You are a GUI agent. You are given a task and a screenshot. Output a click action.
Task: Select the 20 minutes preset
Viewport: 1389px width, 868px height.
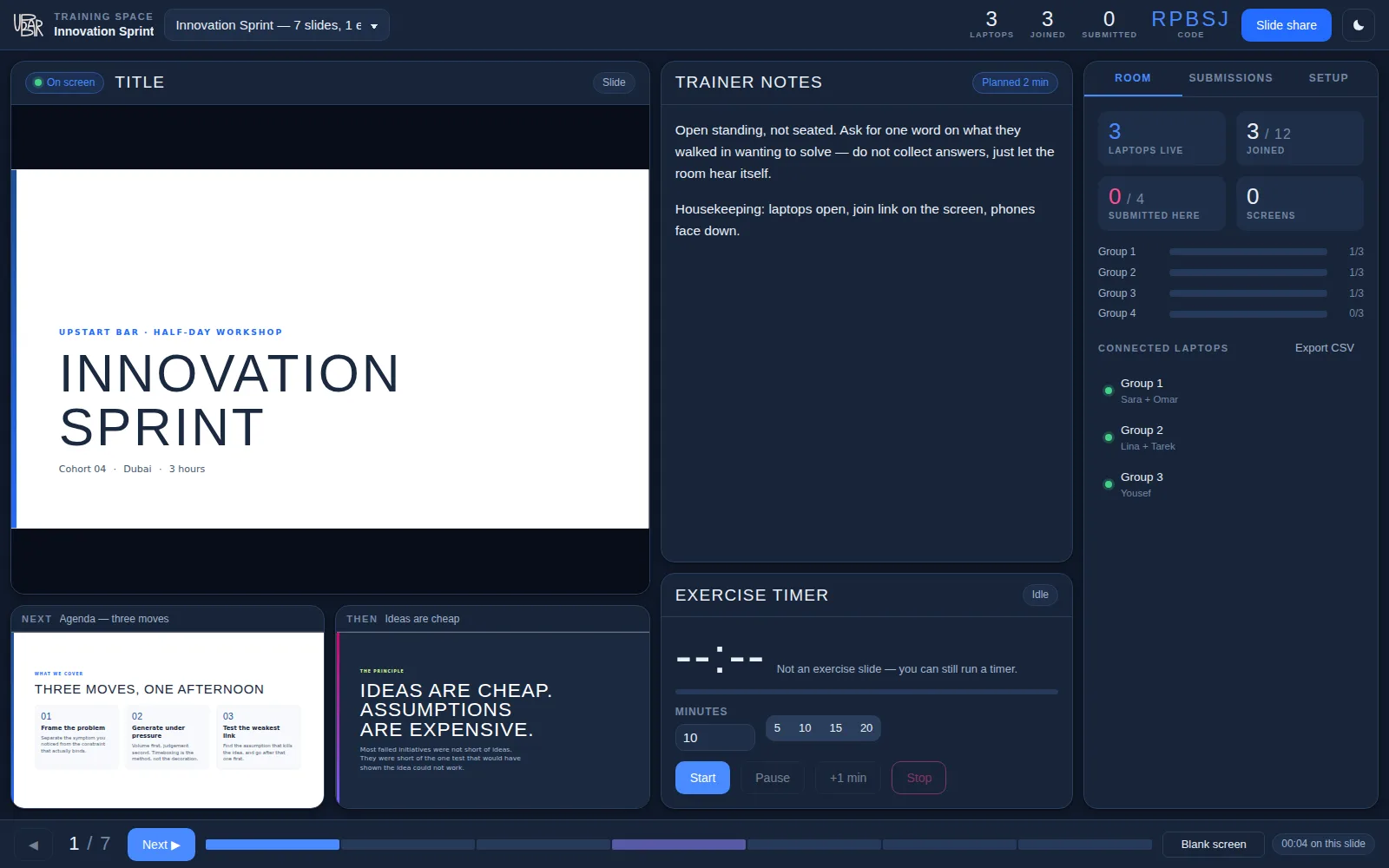pyautogui.click(x=866, y=728)
